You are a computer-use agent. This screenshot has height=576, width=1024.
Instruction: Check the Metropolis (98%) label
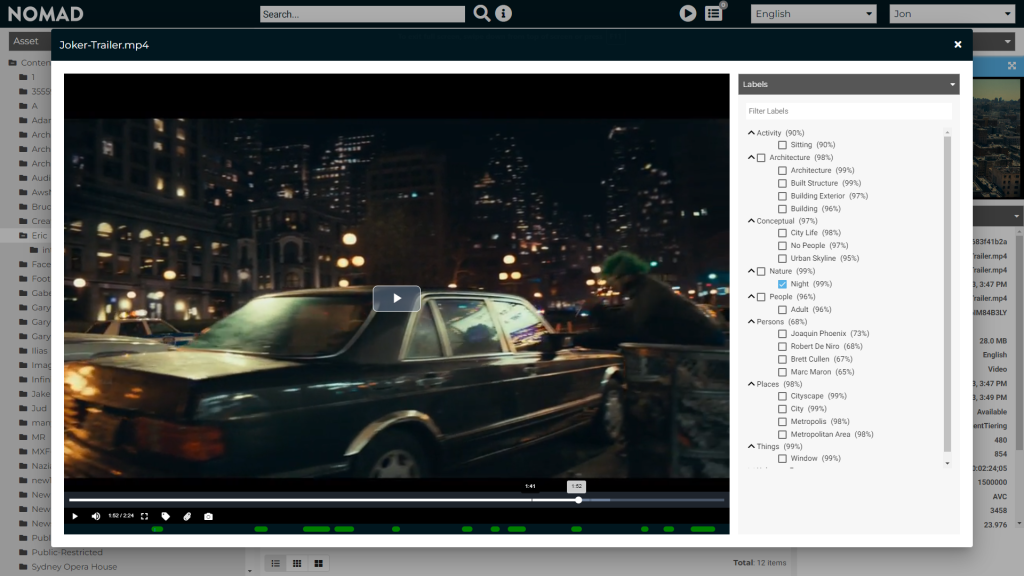(x=782, y=421)
